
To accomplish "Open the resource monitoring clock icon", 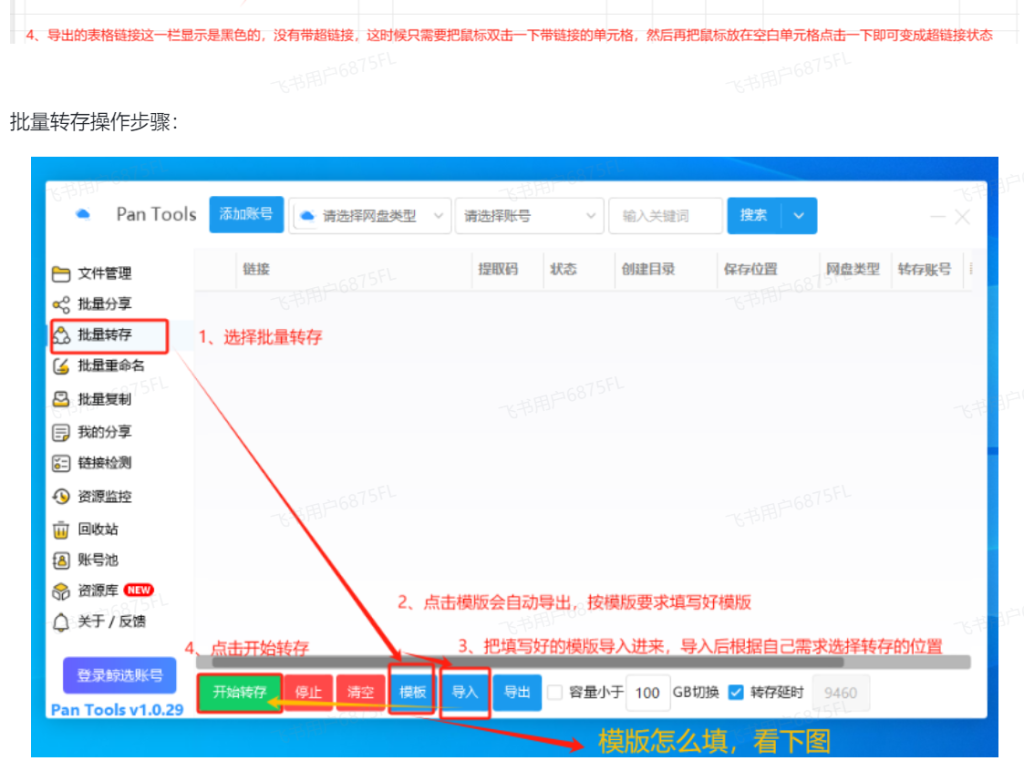I will click(x=61, y=497).
